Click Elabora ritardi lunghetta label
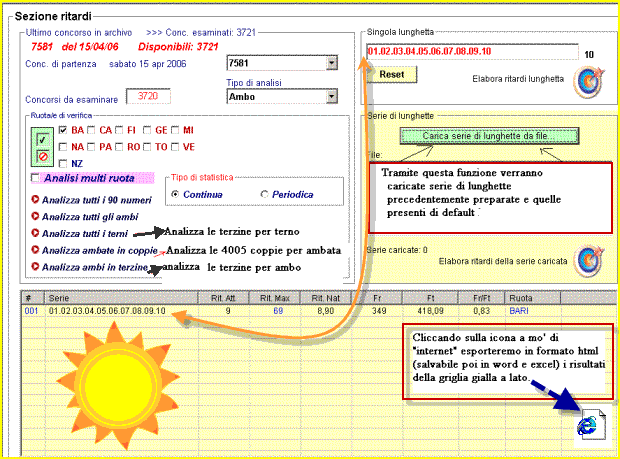The width and height of the screenshot is (620, 459). coord(518,79)
